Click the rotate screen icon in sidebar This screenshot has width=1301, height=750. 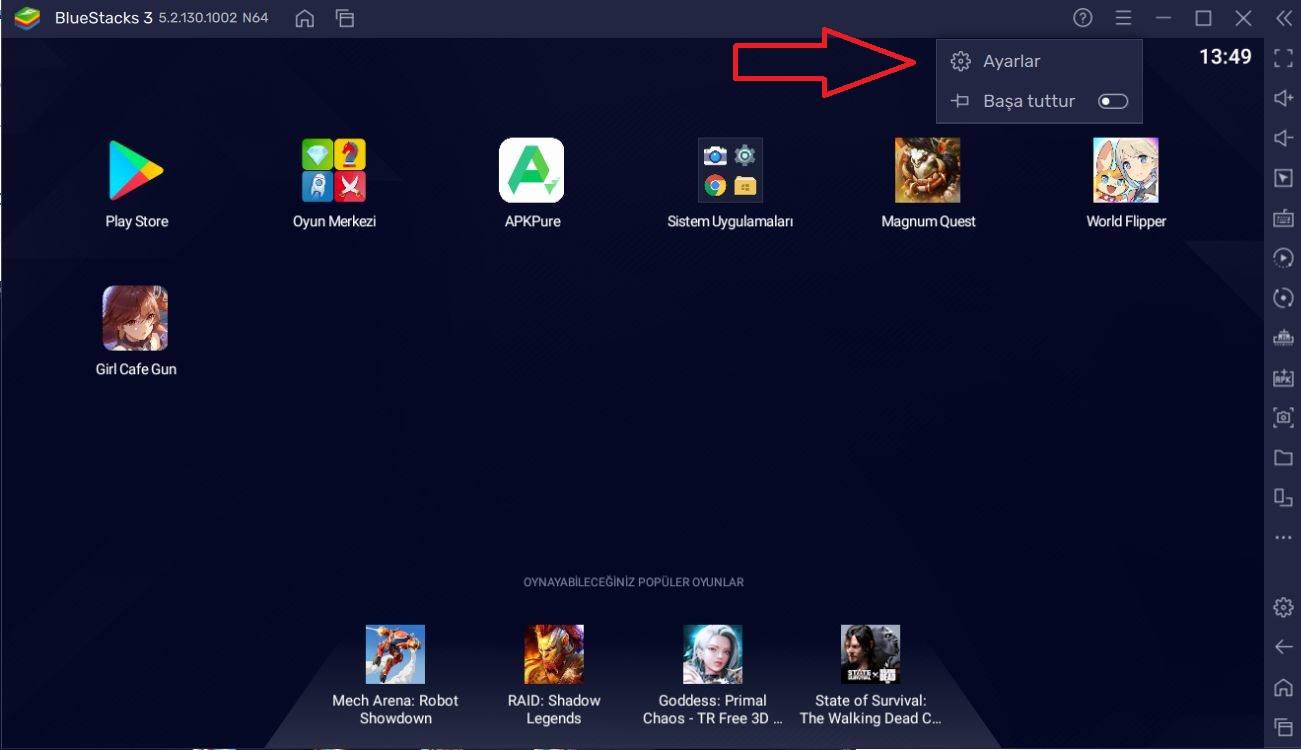[x=1283, y=498]
